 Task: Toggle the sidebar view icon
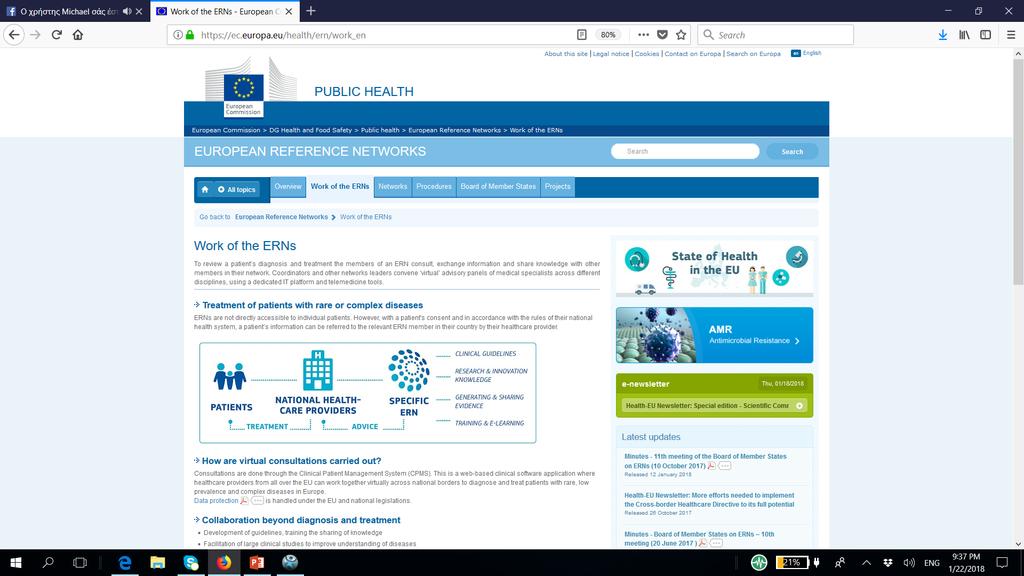tap(985, 35)
